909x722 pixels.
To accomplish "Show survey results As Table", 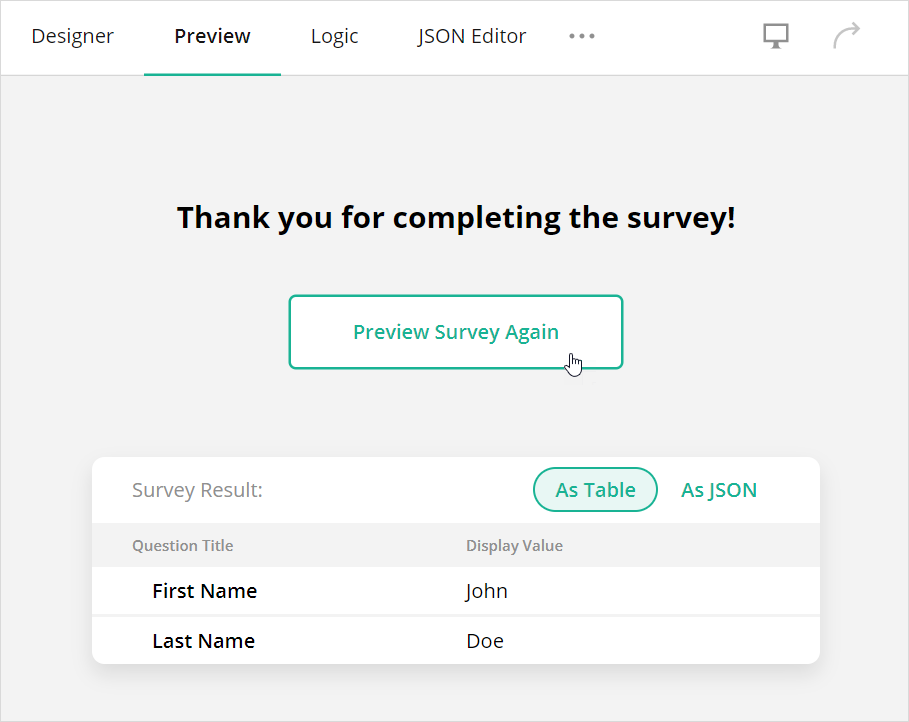I will [595, 490].
